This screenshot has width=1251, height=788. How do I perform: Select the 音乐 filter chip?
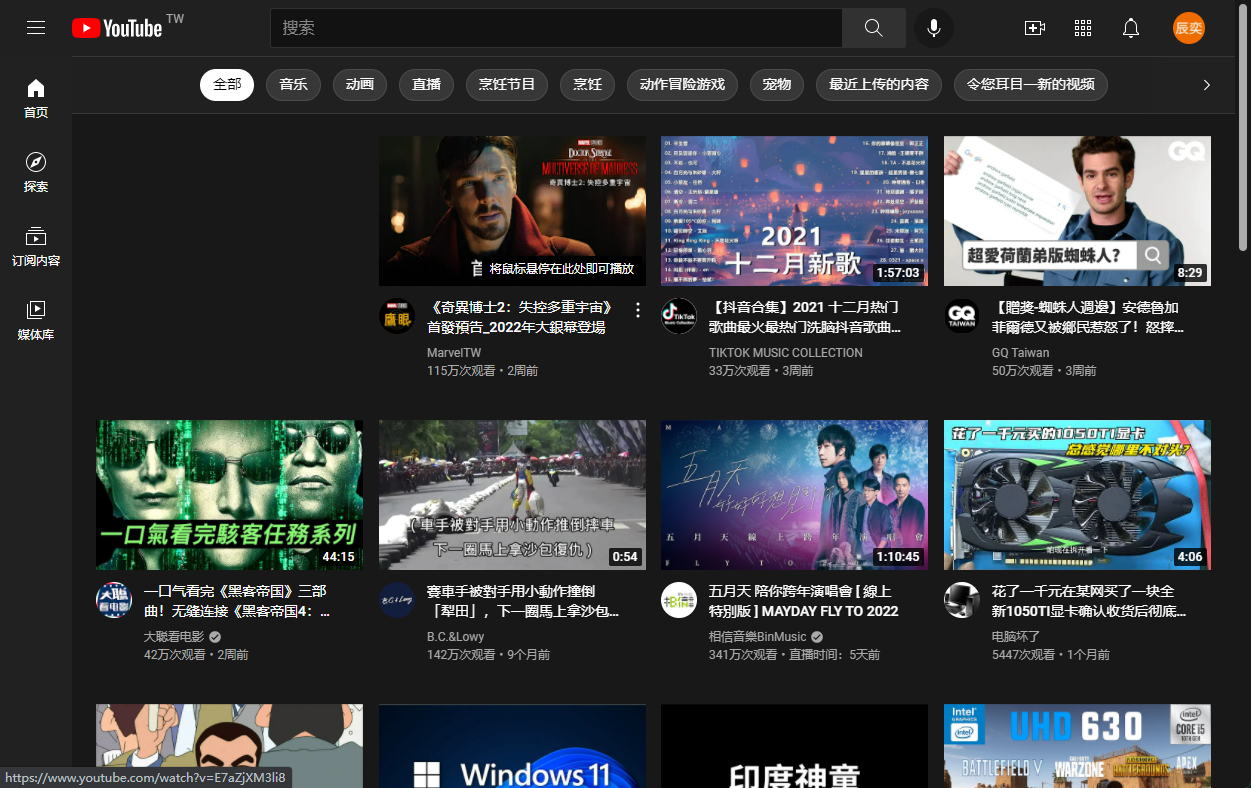pos(293,85)
